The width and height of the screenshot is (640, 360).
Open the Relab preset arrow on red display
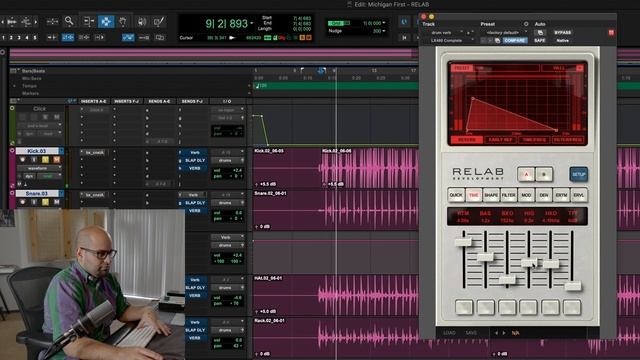(580, 68)
